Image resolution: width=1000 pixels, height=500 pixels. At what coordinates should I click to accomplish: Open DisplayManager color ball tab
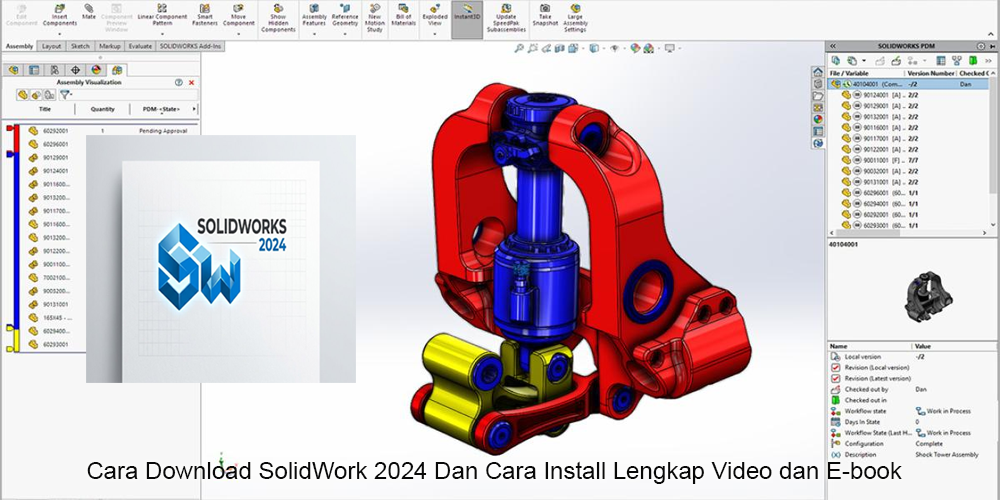96,70
